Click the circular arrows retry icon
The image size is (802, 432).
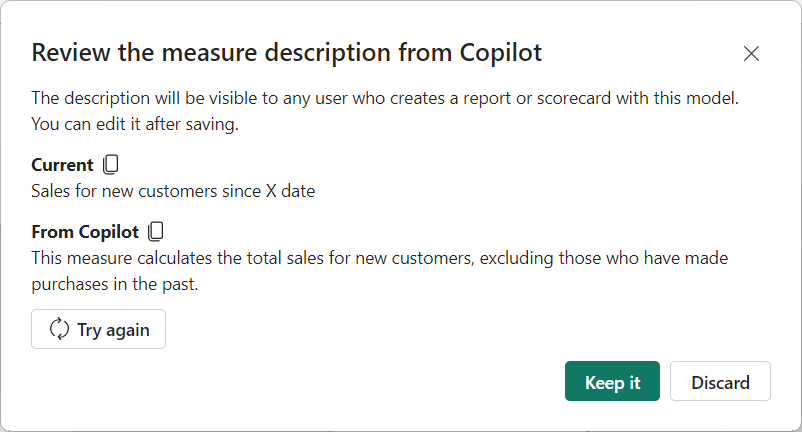pyautogui.click(x=58, y=329)
